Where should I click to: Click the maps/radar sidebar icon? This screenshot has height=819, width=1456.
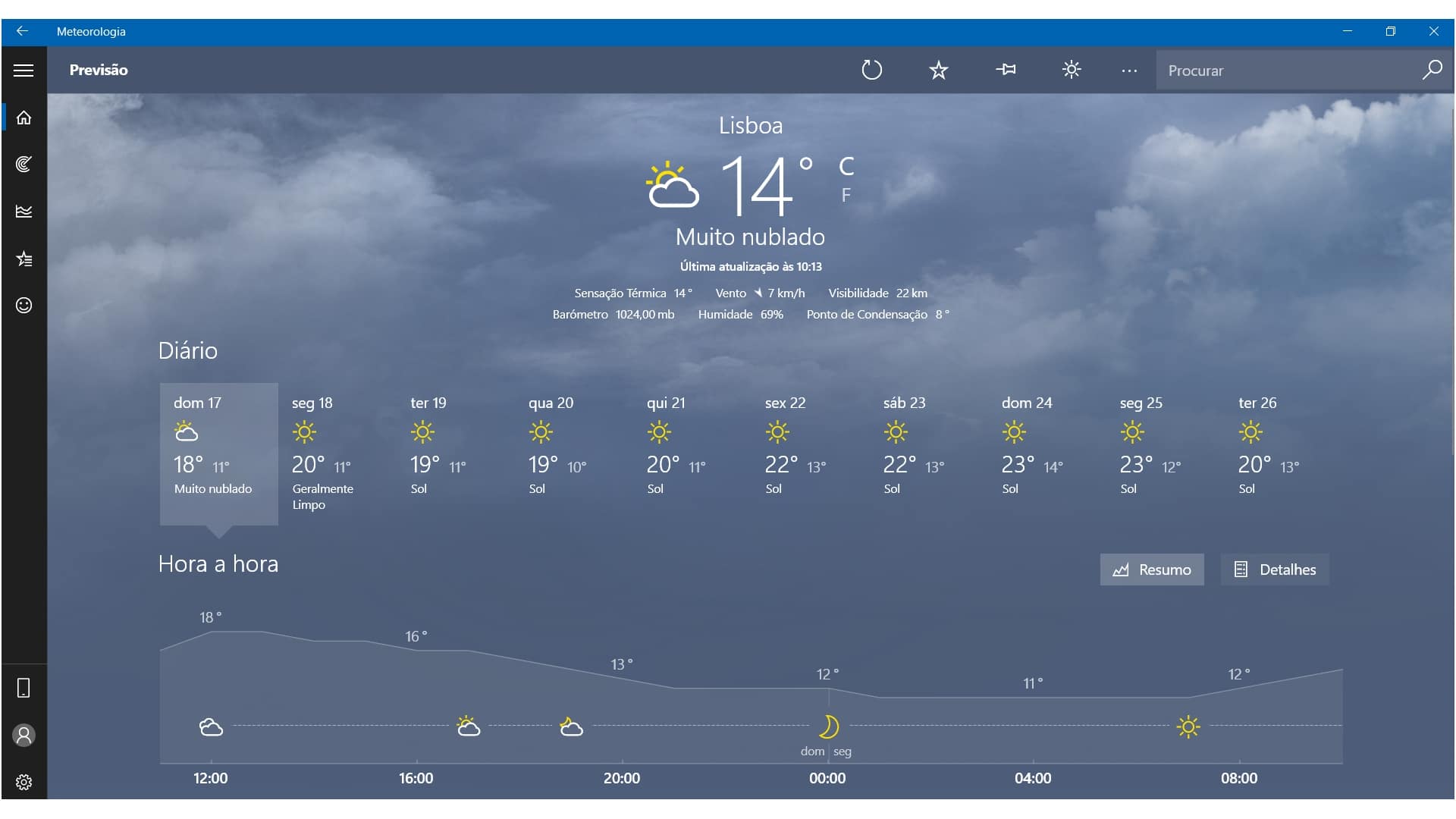(x=24, y=164)
